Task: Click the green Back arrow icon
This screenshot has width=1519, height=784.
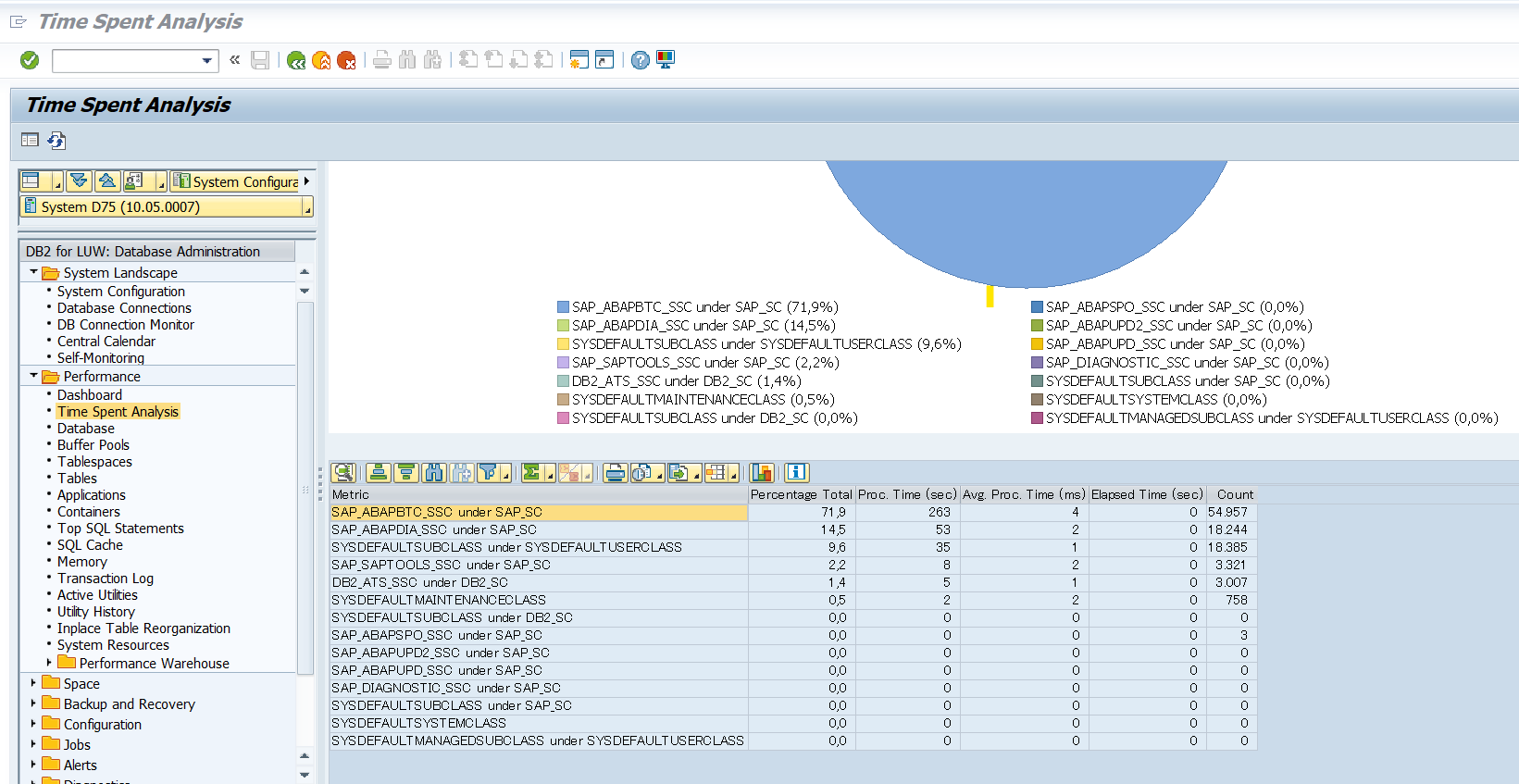Action: (x=296, y=60)
